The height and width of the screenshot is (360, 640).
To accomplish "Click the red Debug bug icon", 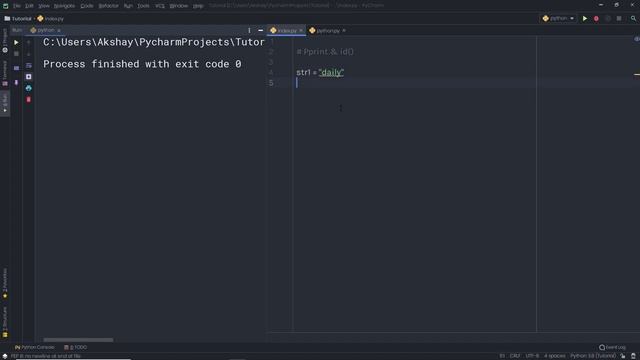I will [596, 18].
